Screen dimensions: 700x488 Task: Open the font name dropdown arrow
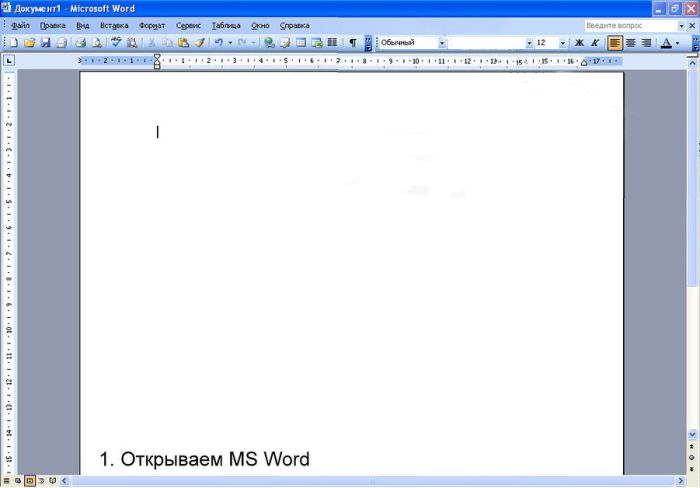click(x=529, y=43)
